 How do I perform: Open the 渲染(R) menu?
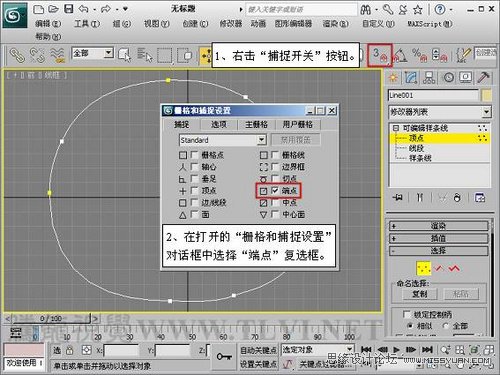[x=335, y=24]
